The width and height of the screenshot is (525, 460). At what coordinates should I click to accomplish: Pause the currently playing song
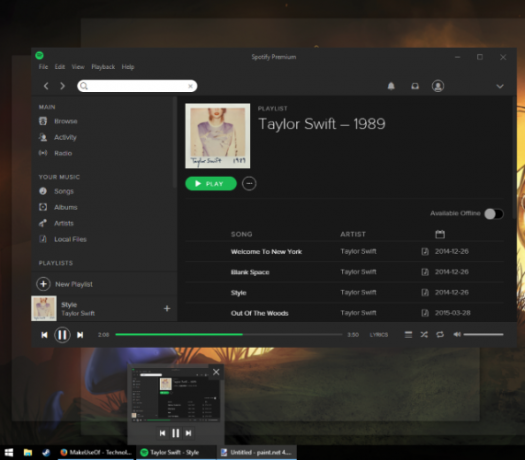(x=62, y=335)
